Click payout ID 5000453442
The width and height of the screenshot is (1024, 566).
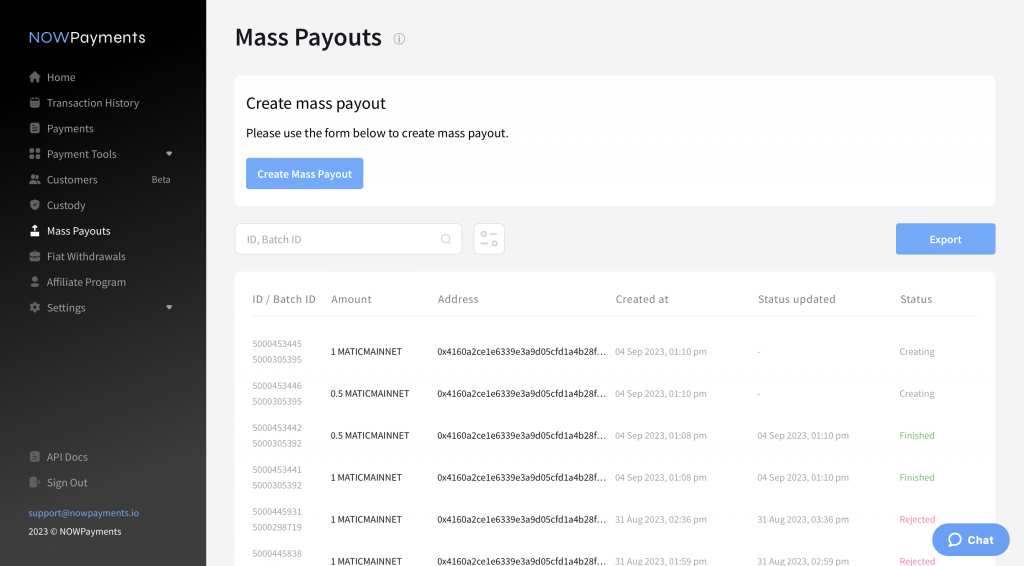(277, 428)
